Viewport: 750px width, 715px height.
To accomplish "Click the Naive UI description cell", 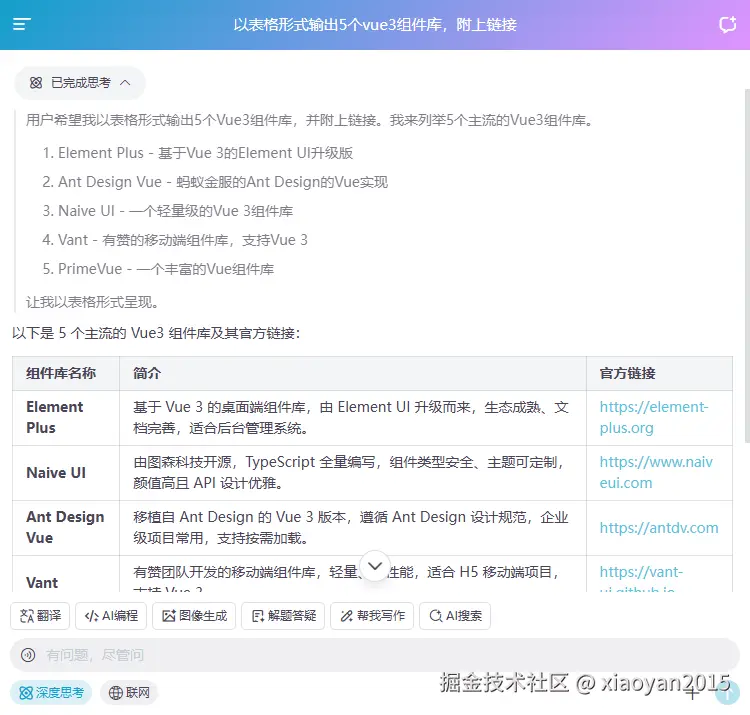I will (x=353, y=473).
